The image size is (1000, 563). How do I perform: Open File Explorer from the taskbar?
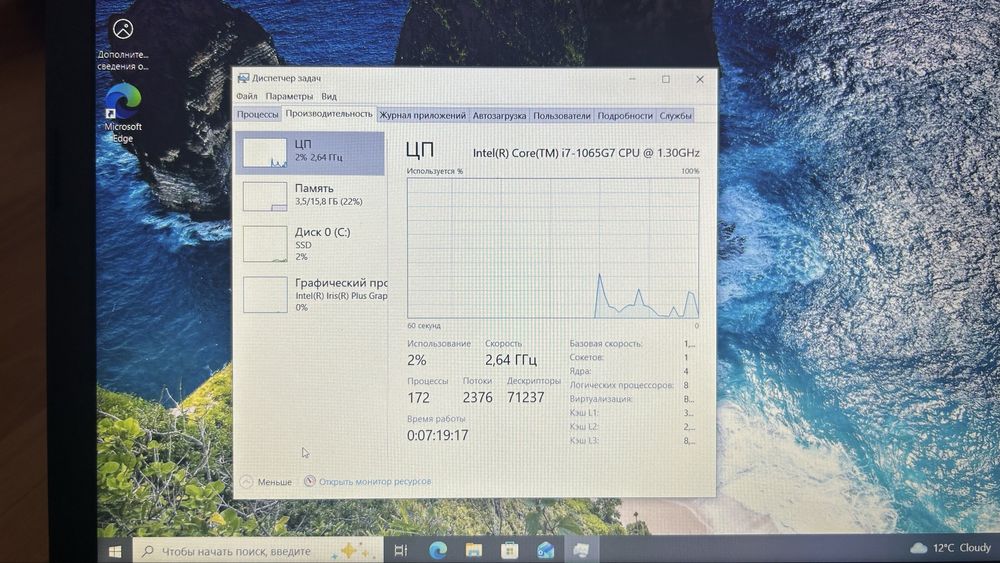click(473, 550)
